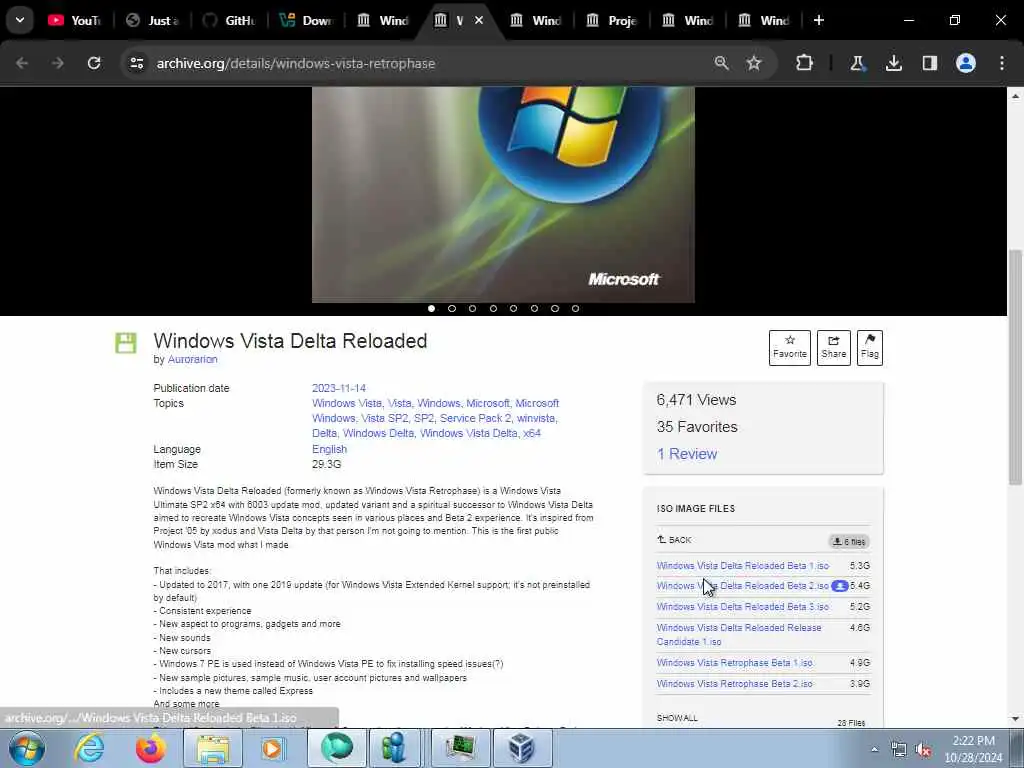
Task: Select the first carousel dot
Action: [x=431, y=308]
